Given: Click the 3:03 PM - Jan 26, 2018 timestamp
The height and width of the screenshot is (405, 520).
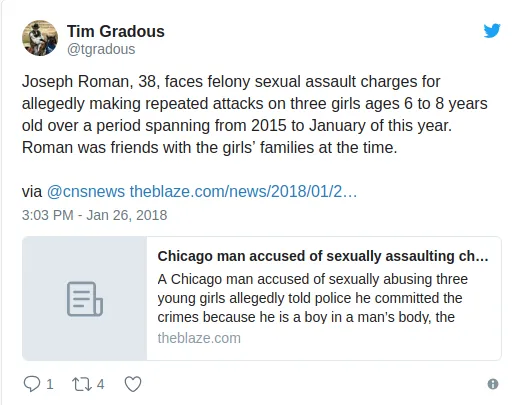Looking at the screenshot, I should click(x=94, y=215).
